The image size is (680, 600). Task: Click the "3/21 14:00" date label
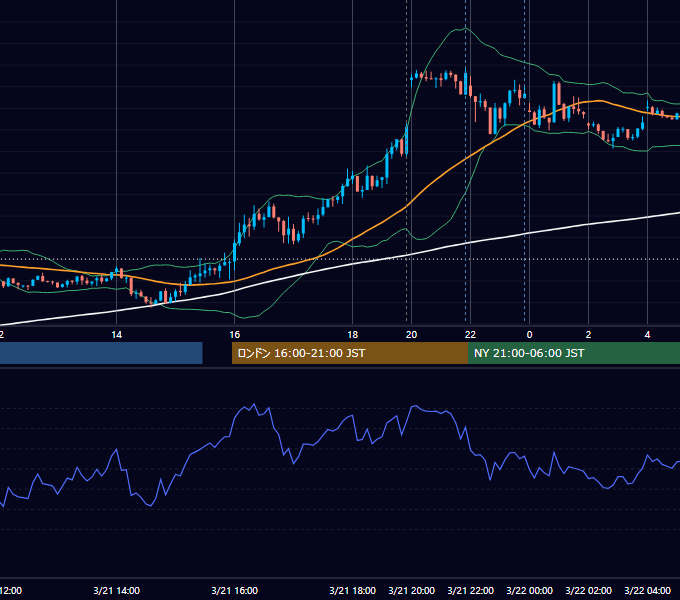(x=117, y=590)
